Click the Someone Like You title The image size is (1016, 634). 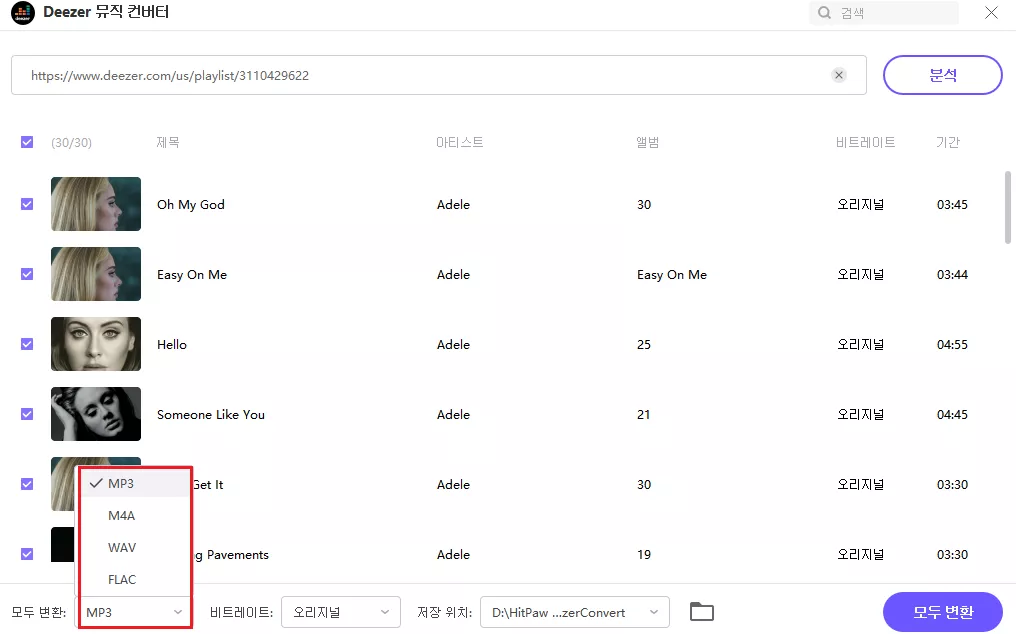(x=211, y=415)
